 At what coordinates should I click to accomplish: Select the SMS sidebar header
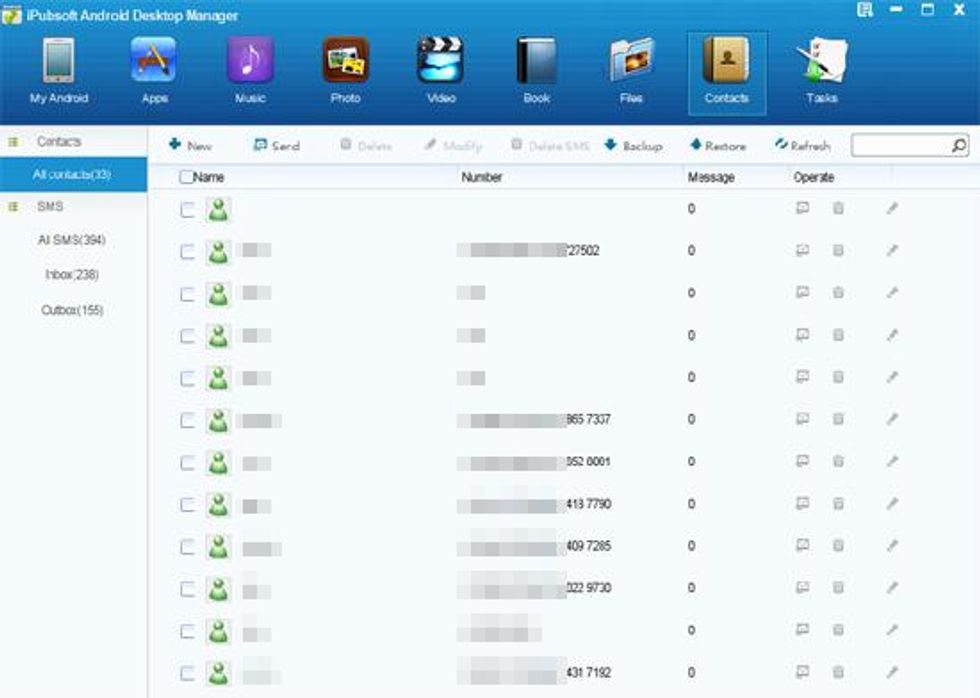[50, 206]
